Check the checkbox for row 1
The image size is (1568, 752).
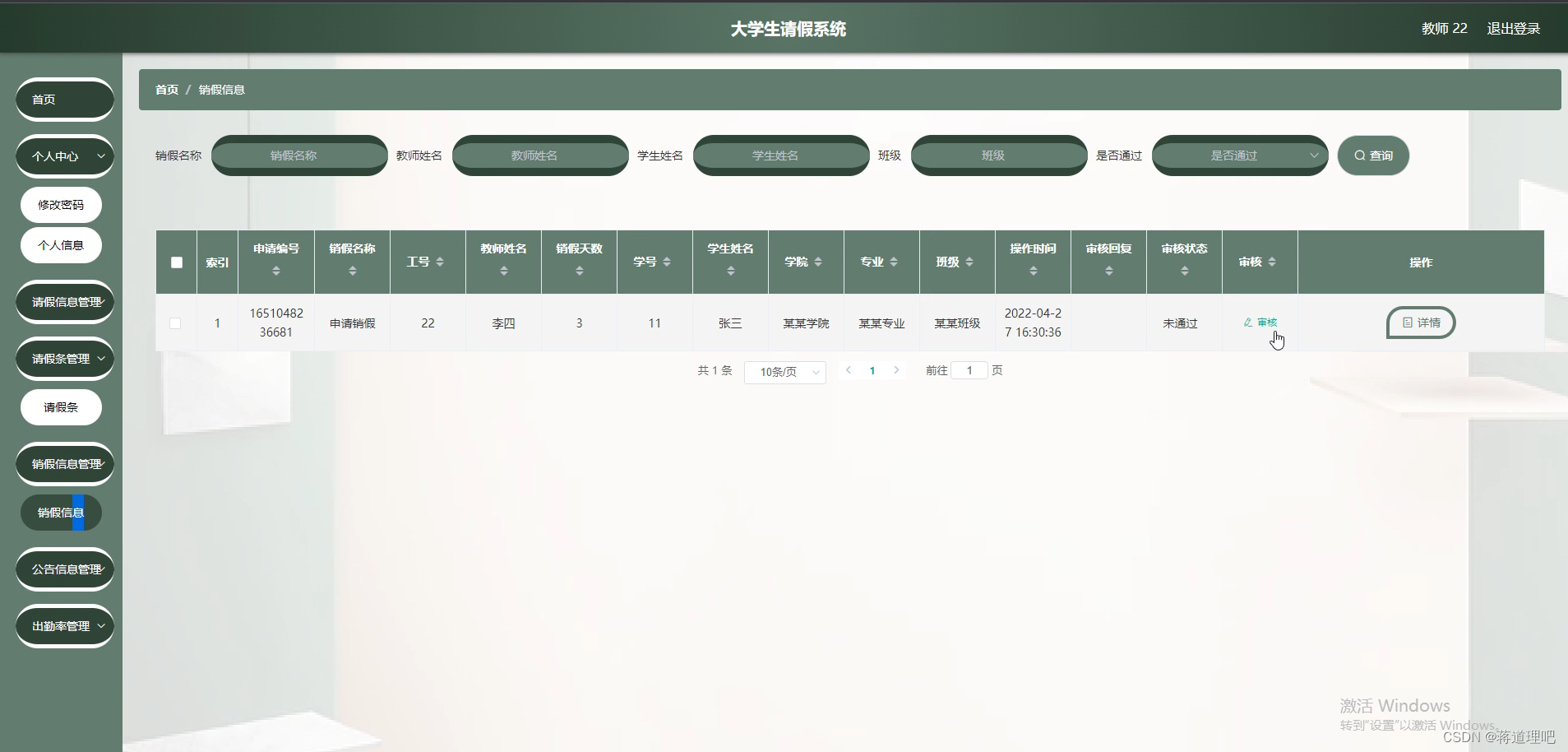175,323
